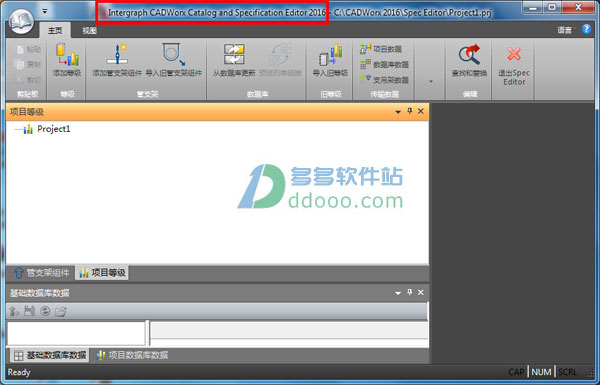Click the grey grid header area in database panel
Viewport: 600px width, 385px height.
pos(289,330)
